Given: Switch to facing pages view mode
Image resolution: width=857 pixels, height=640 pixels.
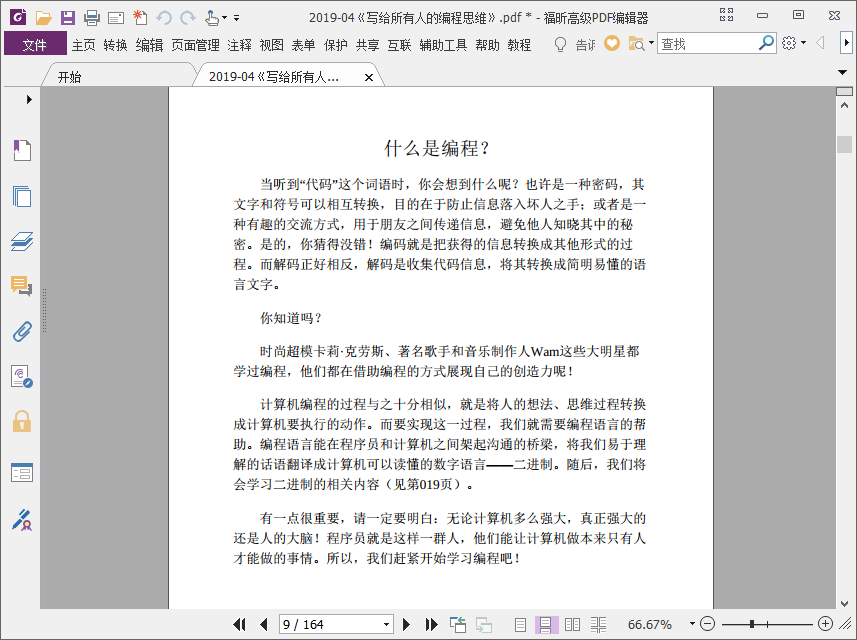Looking at the screenshot, I should pos(572,624).
